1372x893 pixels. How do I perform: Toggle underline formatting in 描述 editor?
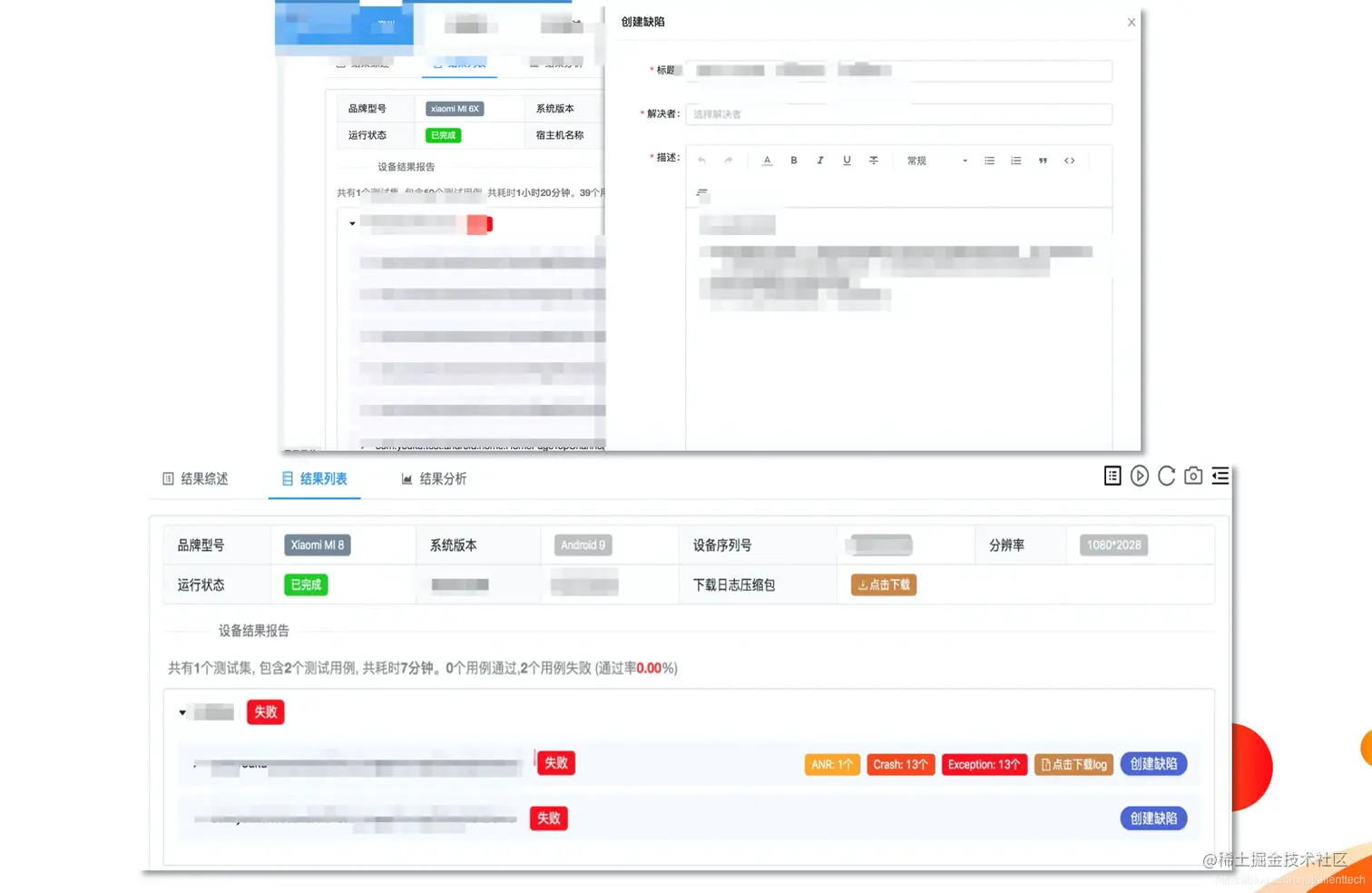click(847, 161)
